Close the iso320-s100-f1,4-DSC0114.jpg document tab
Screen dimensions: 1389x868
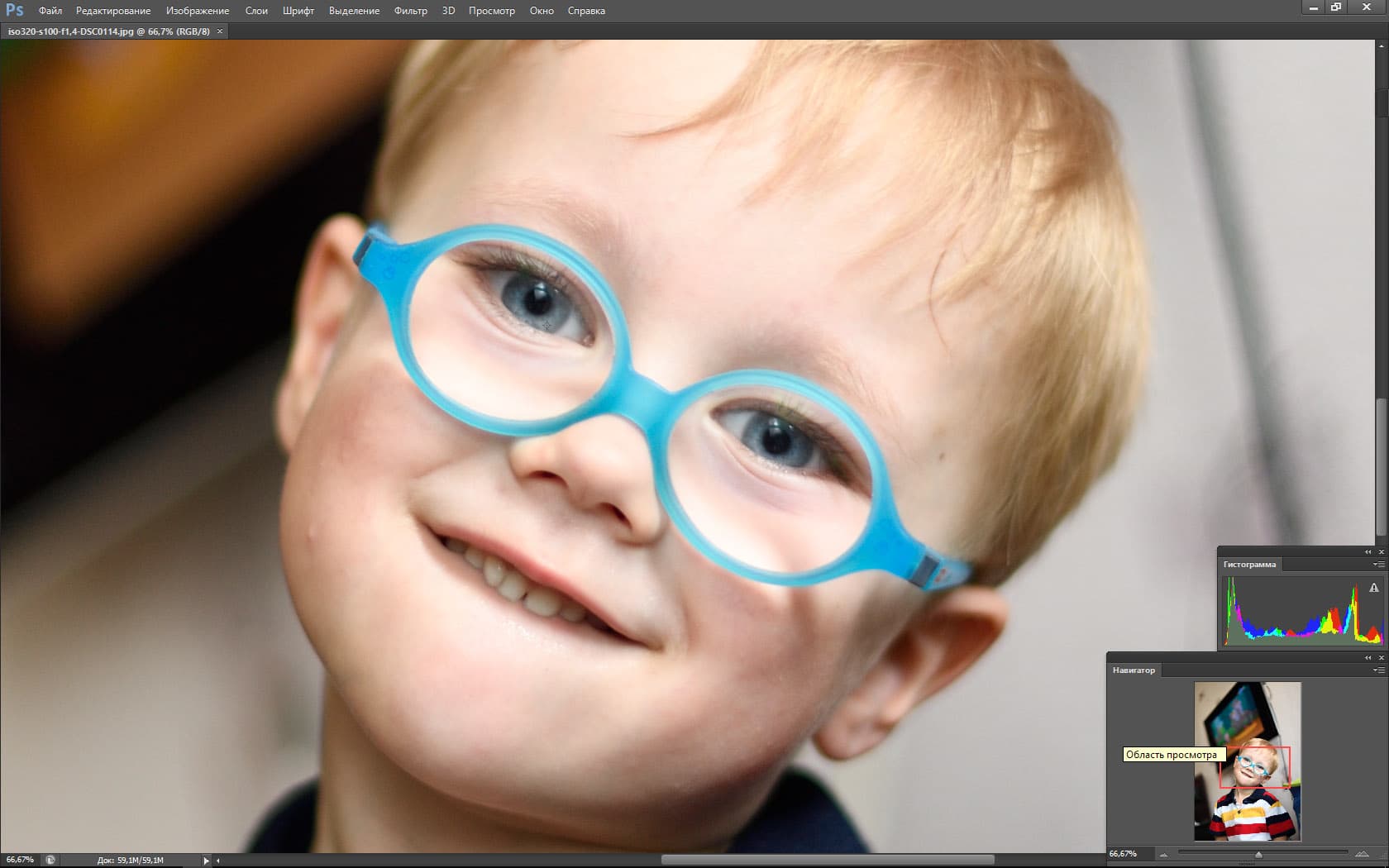(220, 31)
